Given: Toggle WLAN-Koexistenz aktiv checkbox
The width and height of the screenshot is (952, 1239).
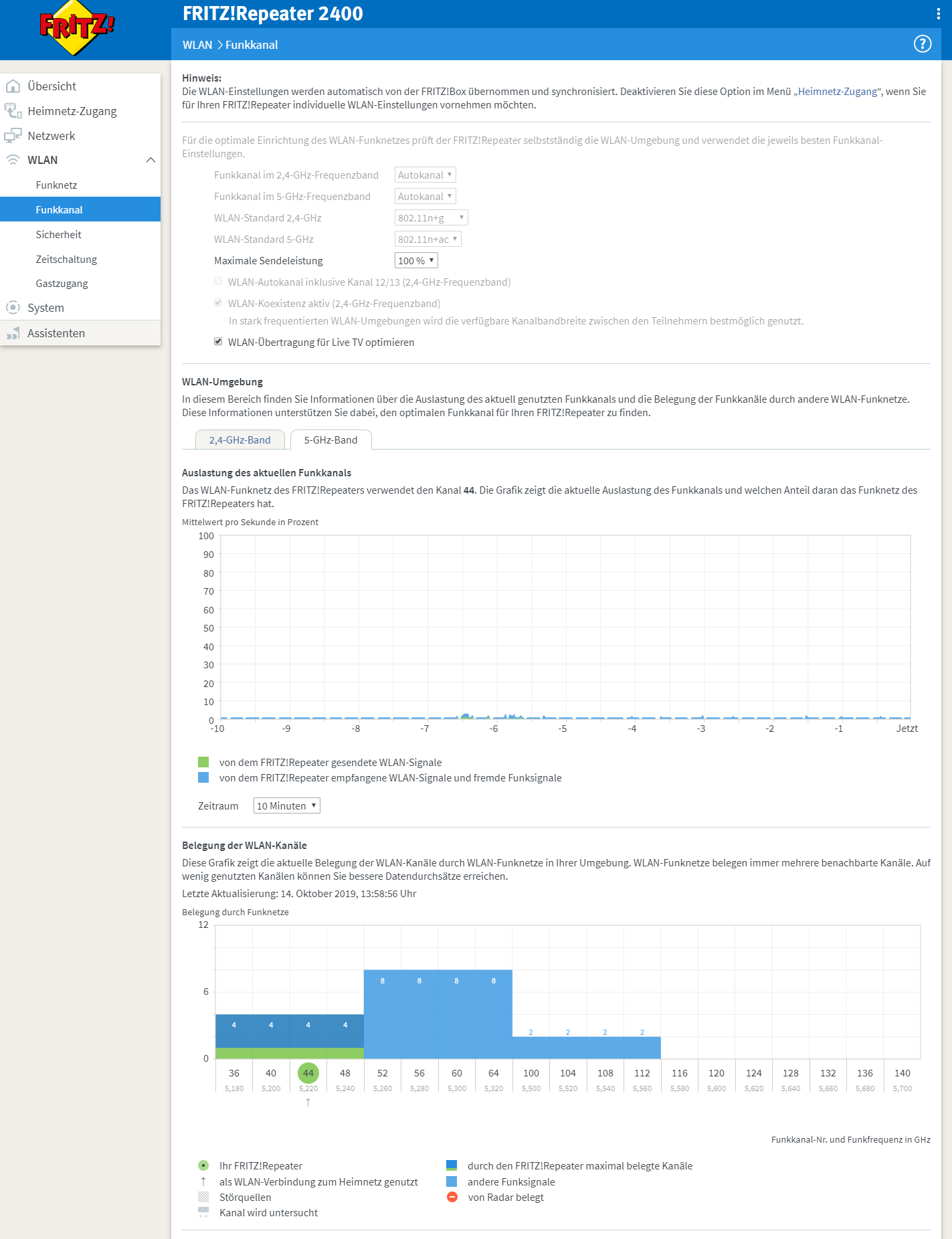Looking at the screenshot, I should click(218, 303).
